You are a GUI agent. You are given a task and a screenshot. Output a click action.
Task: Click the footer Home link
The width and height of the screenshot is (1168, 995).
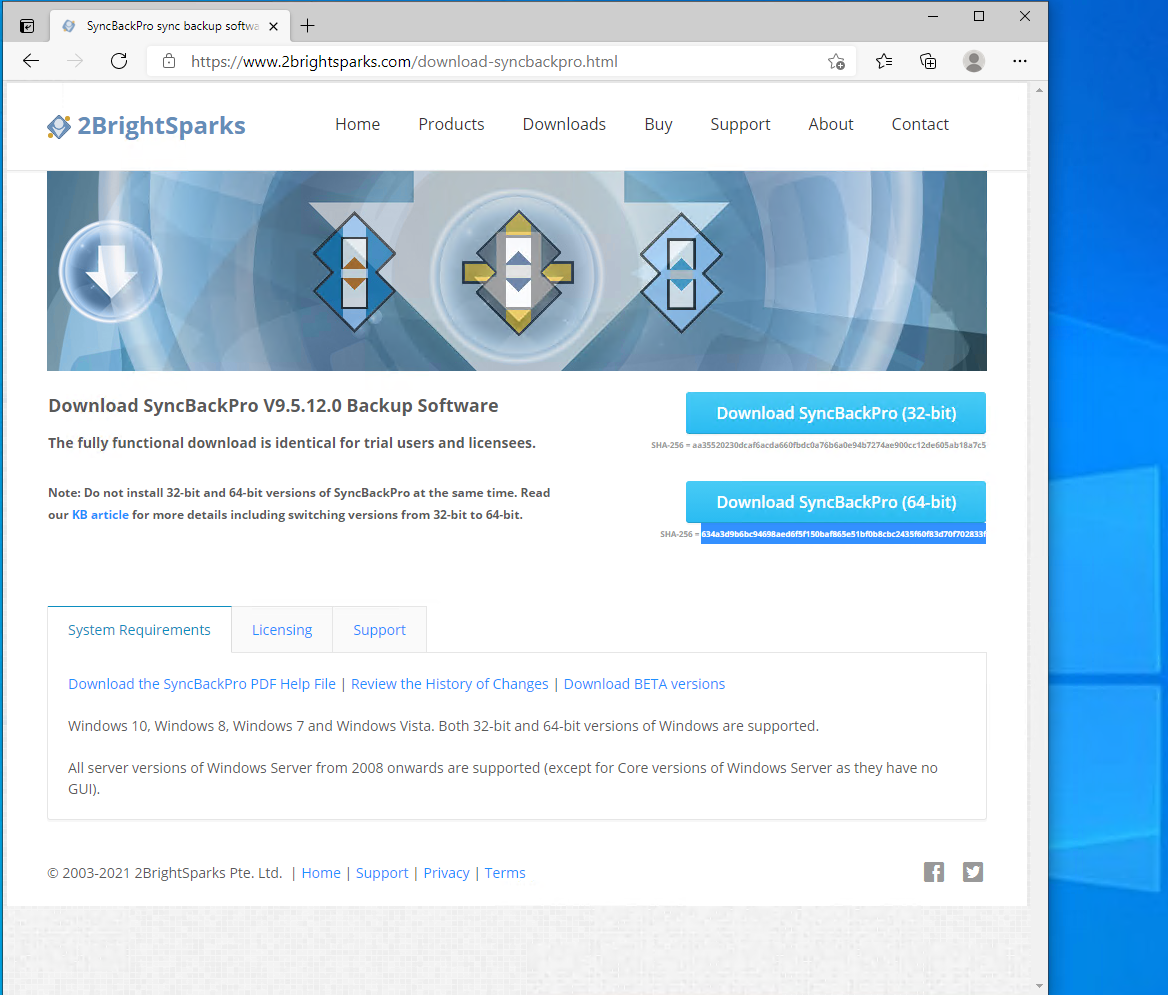point(321,873)
